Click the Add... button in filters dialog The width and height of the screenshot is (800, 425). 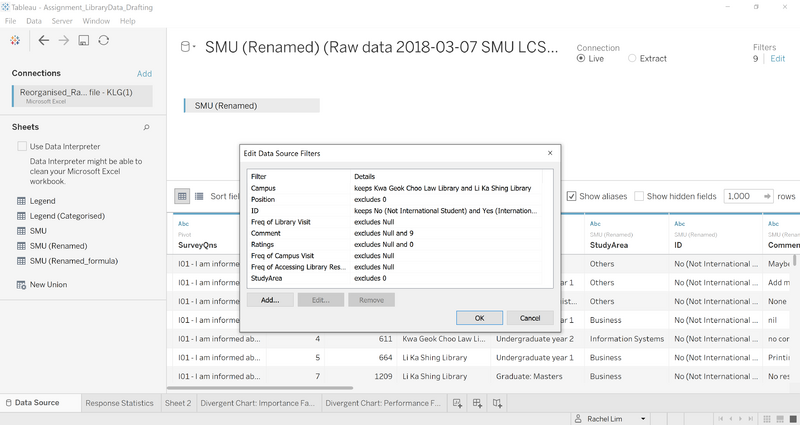[270, 300]
